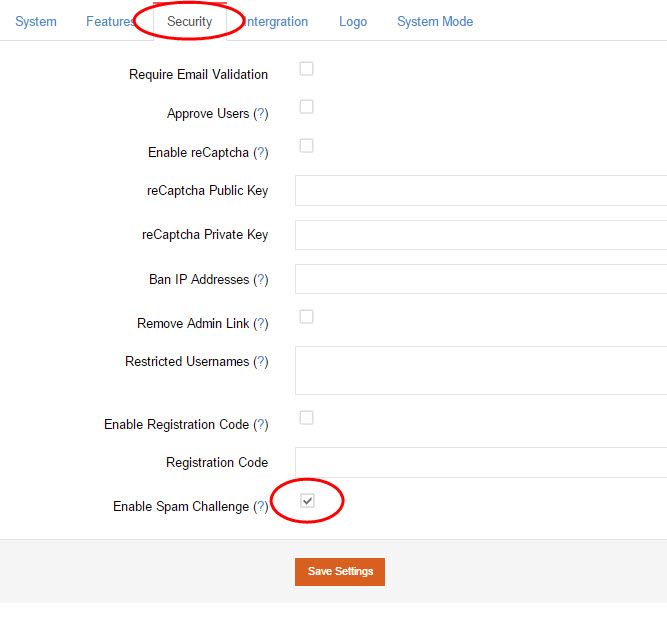Open help for Enable Spam Challenge
This screenshot has width=667, height=622.
point(261,507)
